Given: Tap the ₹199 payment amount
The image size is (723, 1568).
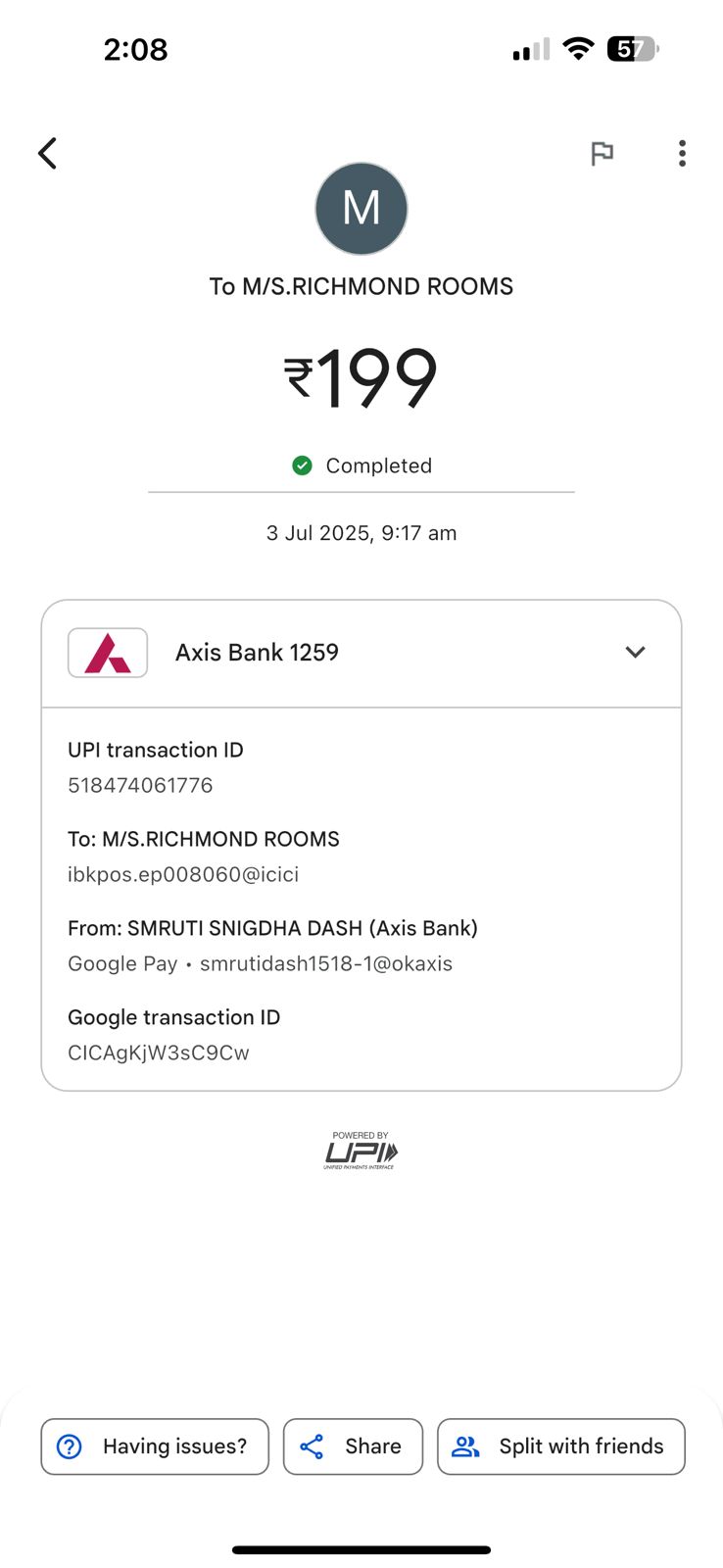Looking at the screenshot, I should pyautogui.click(x=361, y=379).
